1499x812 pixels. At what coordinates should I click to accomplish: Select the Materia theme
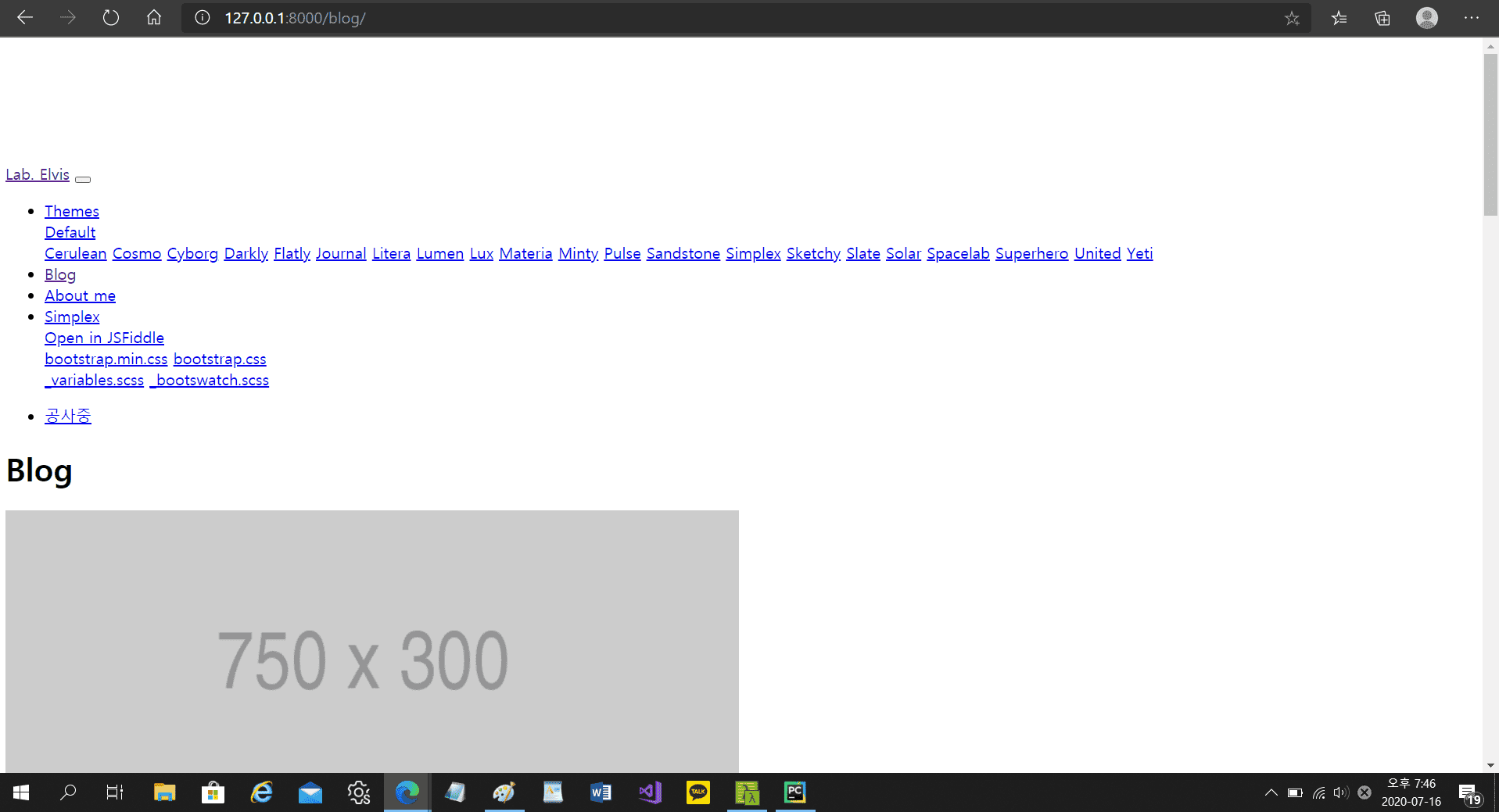tap(526, 253)
